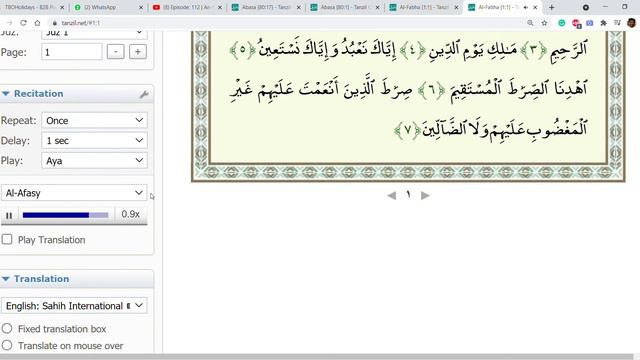Change playback speed via 0.9x button
The height and width of the screenshot is (360, 640).
131,214
